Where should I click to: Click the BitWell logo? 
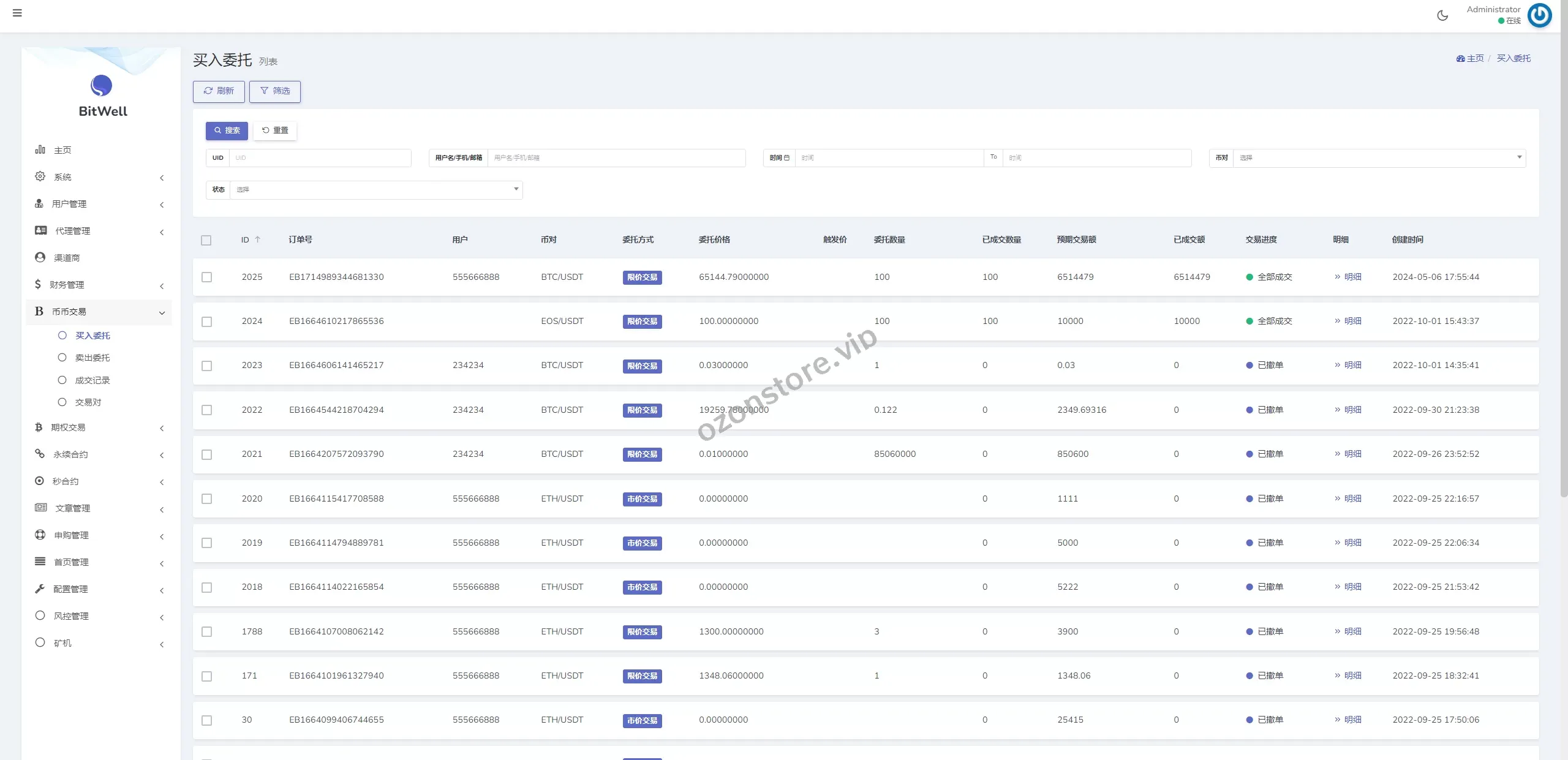click(x=102, y=86)
